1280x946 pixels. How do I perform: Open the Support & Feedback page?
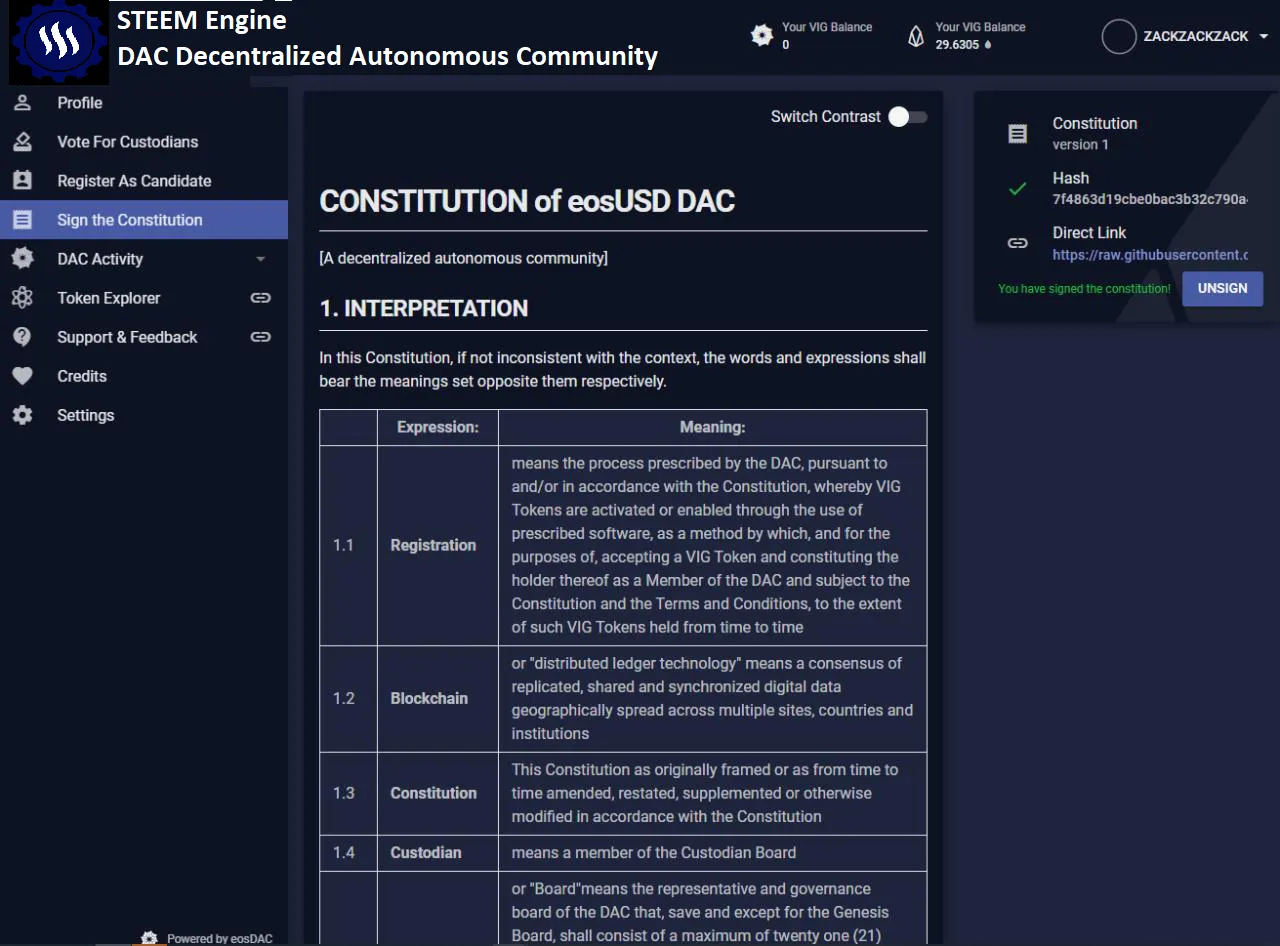tap(144, 337)
